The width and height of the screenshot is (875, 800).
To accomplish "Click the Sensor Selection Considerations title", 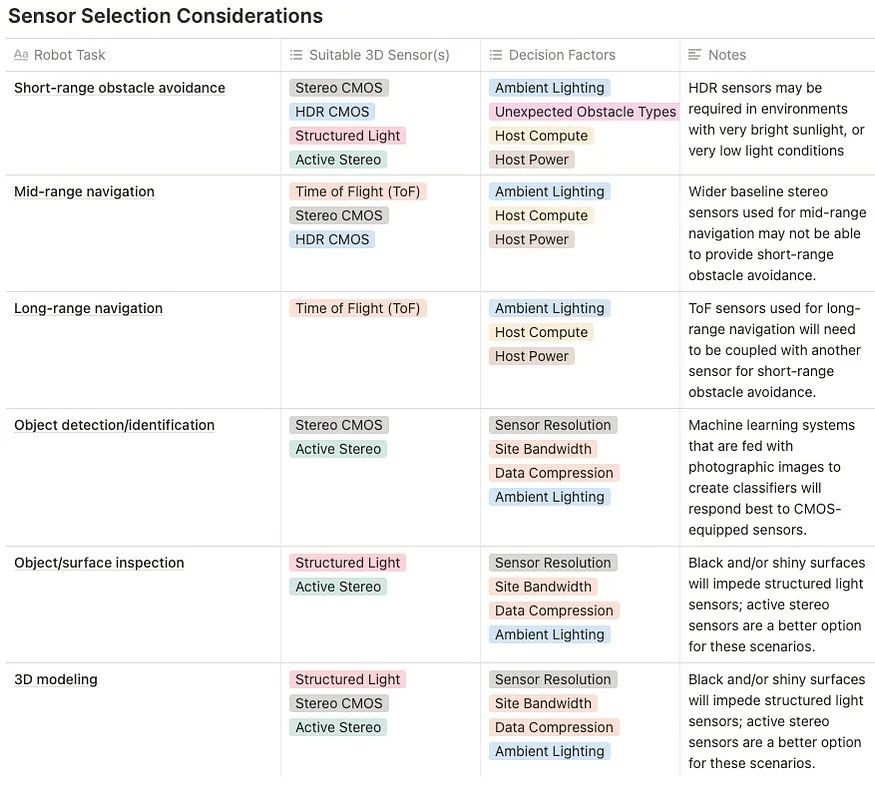I will pyautogui.click(x=165, y=16).
